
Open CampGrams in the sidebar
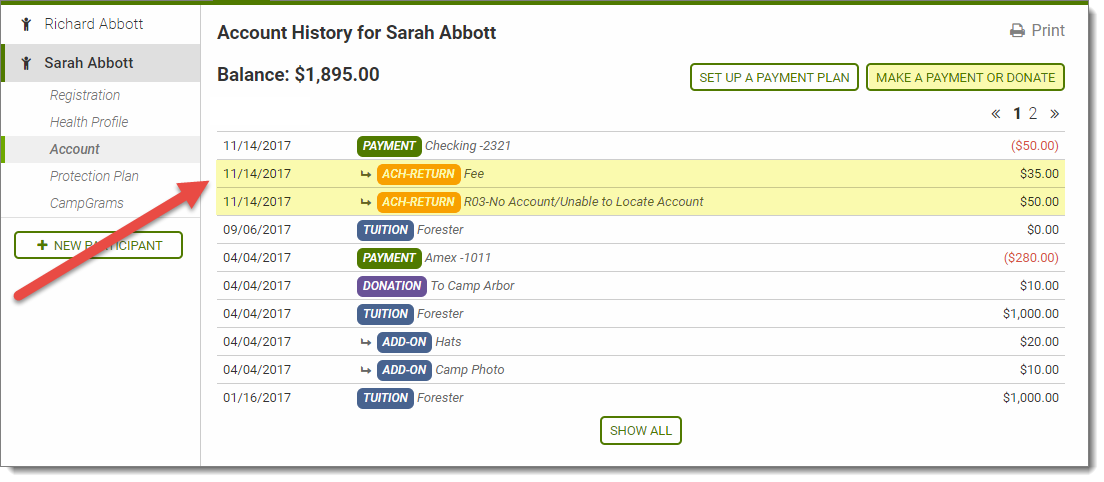(87, 203)
